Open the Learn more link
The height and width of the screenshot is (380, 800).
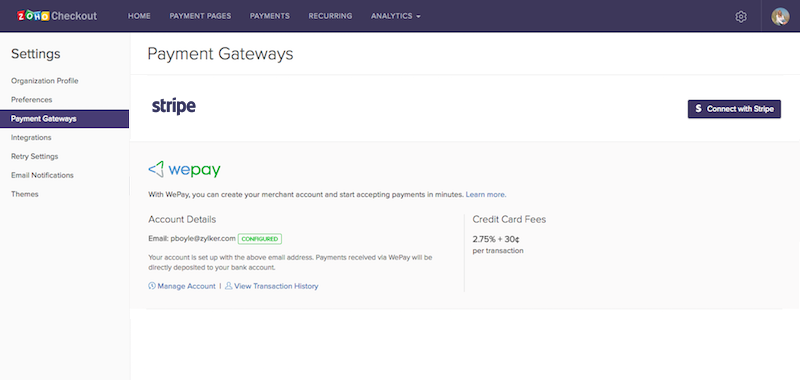486,194
